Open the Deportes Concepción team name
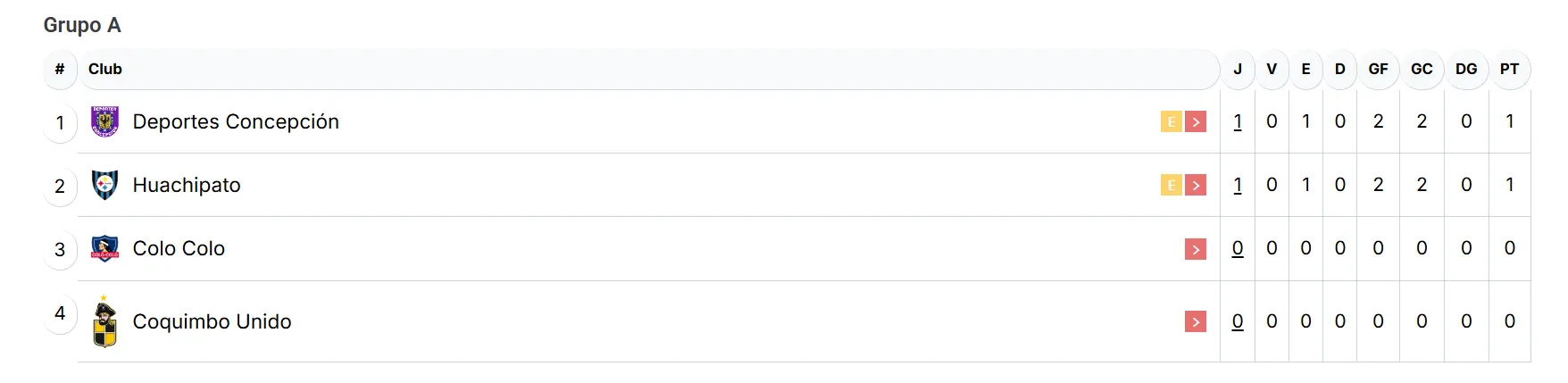Viewport: 1568px width, 383px height. (x=236, y=121)
